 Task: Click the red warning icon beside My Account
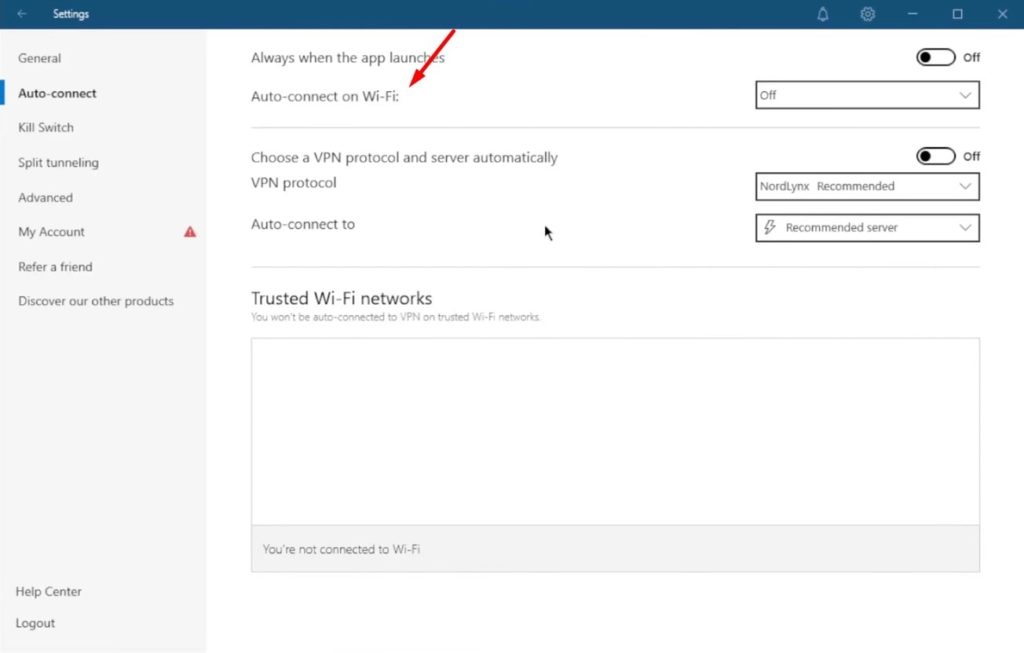(x=189, y=231)
